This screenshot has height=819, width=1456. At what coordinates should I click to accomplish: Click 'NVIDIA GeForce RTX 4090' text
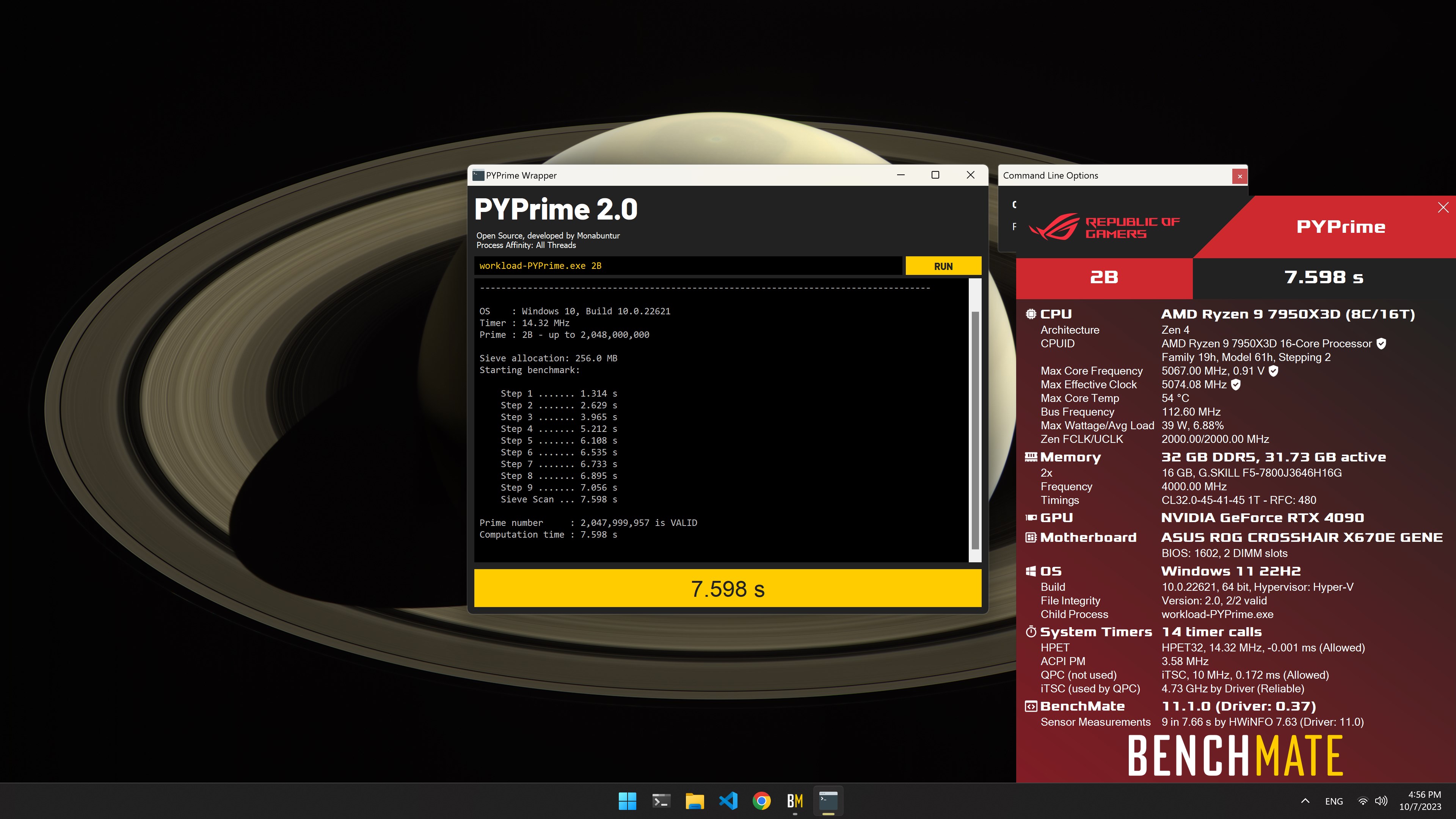[x=1263, y=518]
